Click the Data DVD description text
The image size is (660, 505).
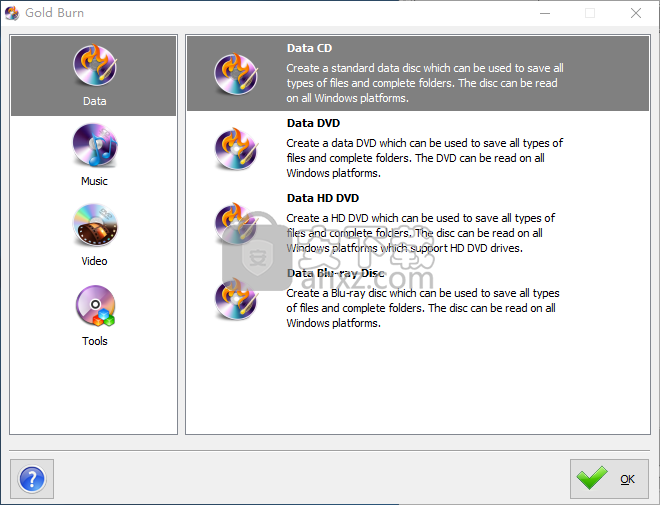[425, 158]
